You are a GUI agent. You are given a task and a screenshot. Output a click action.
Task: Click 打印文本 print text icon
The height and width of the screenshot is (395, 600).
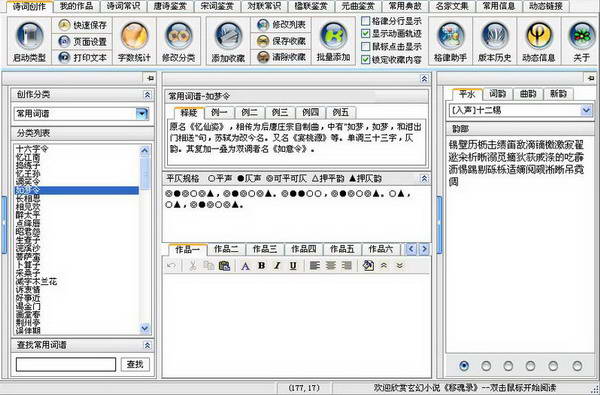click(64, 58)
